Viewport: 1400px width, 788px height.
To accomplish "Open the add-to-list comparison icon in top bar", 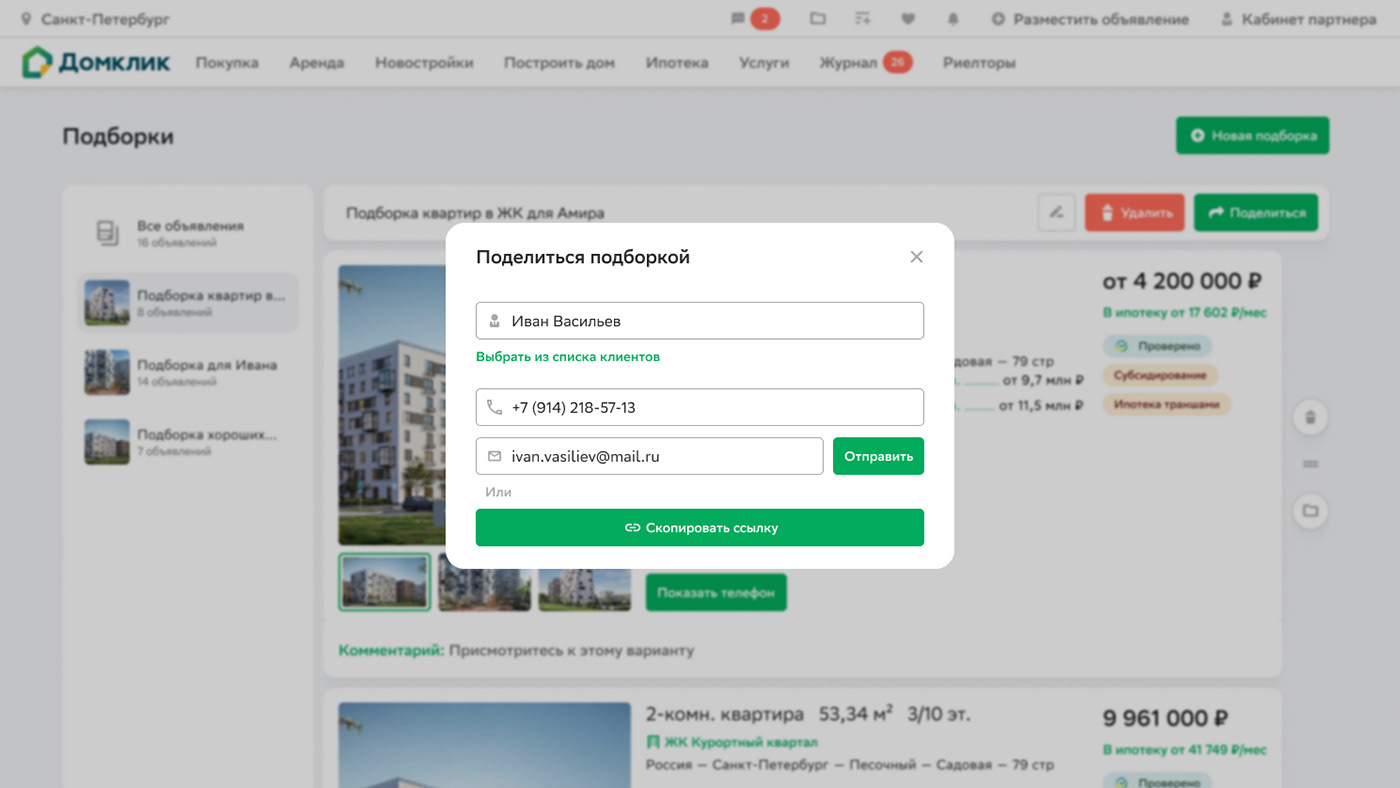I will pos(861,18).
